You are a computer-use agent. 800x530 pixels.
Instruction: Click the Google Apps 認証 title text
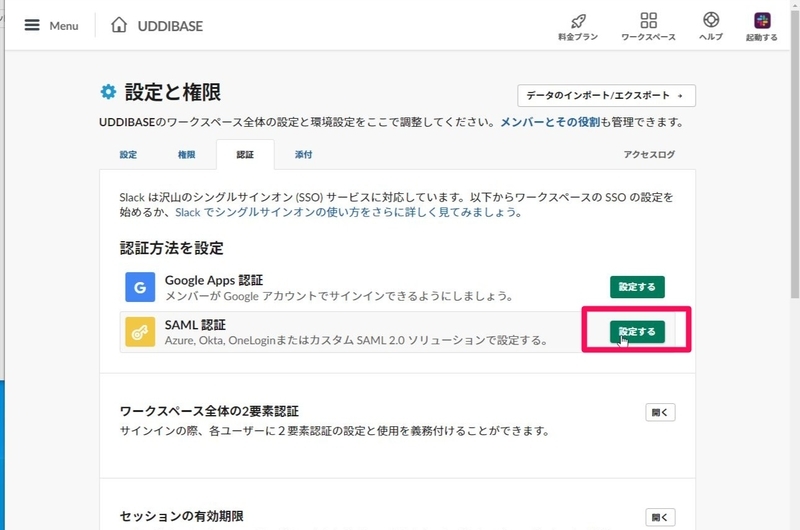[x=214, y=280]
